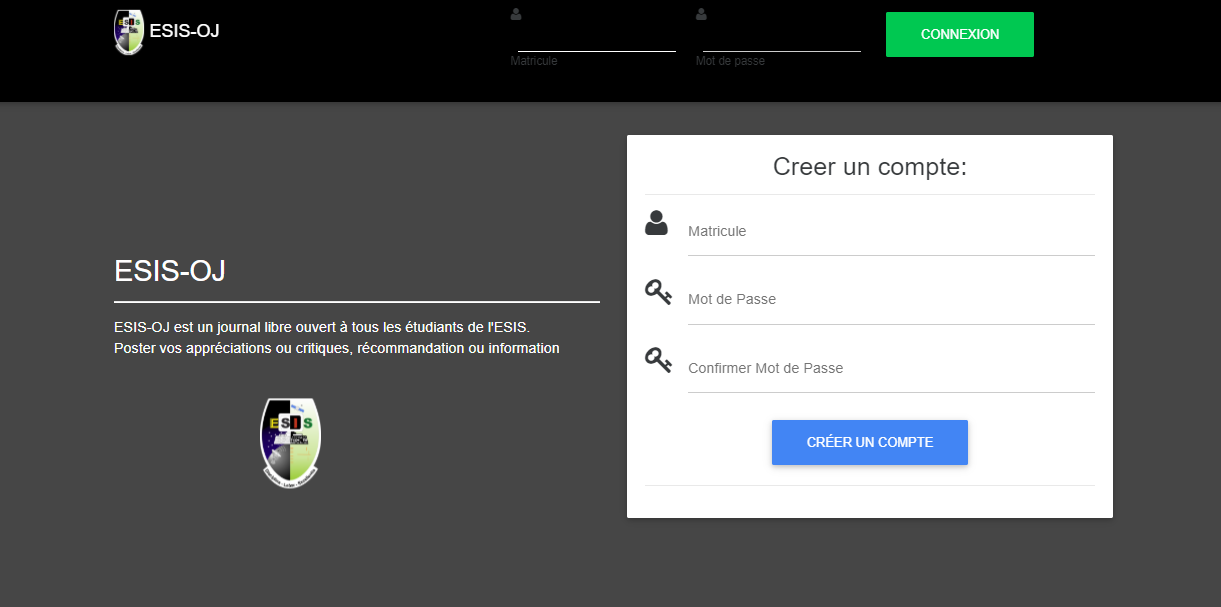Image resolution: width=1221 pixels, height=607 pixels.
Task: Click the large ESIS-OJ heading on the left
Action: click(170, 271)
